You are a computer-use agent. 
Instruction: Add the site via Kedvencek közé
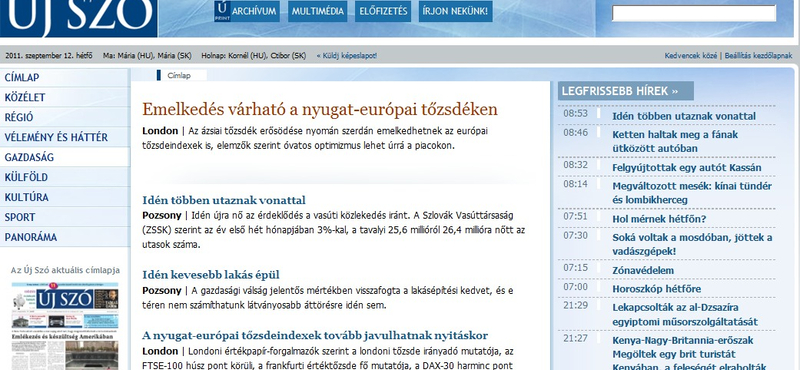[x=690, y=56]
